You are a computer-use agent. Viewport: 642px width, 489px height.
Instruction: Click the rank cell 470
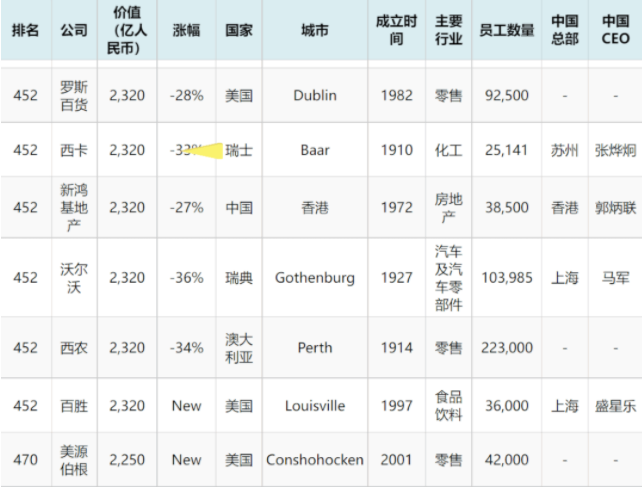(25, 460)
